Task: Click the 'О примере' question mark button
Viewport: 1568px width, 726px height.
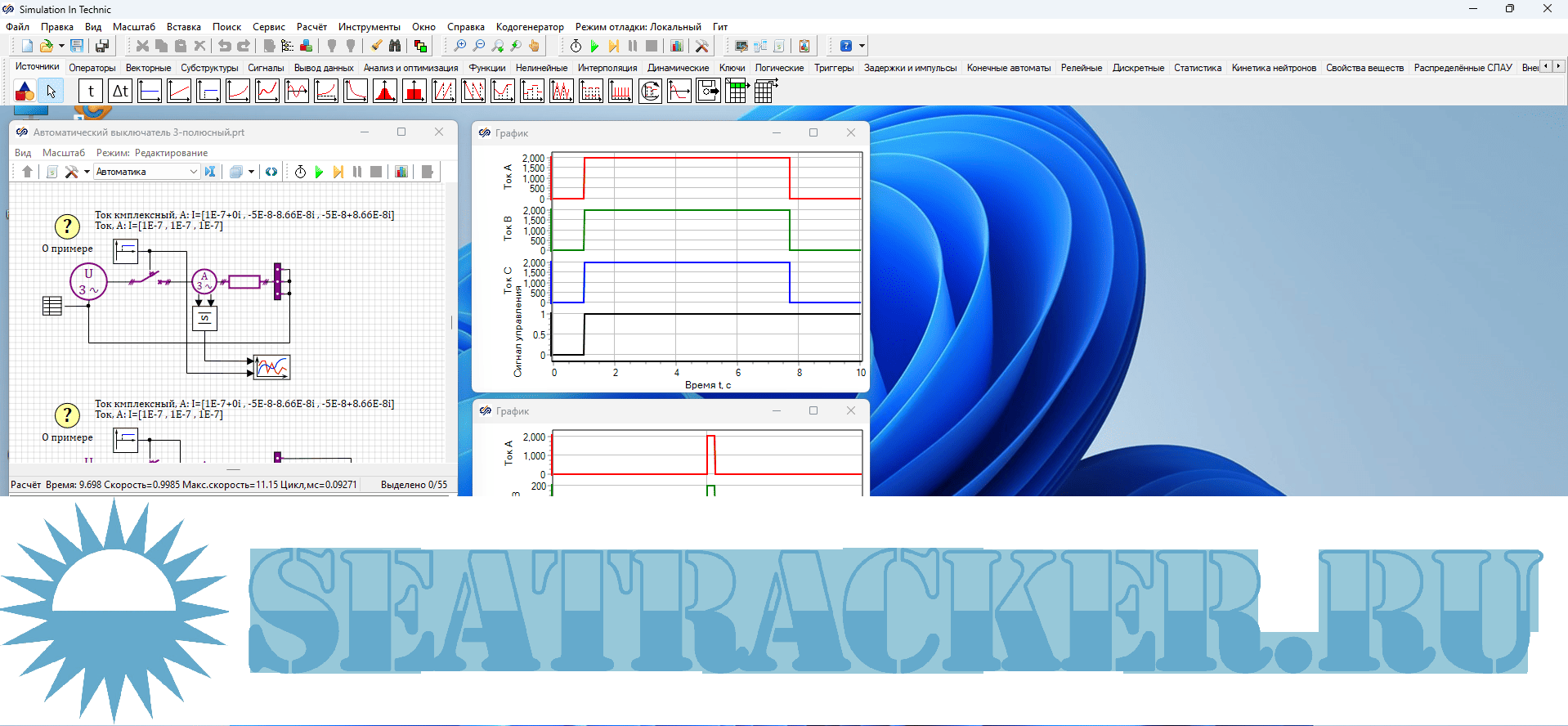Action: [x=67, y=226]
